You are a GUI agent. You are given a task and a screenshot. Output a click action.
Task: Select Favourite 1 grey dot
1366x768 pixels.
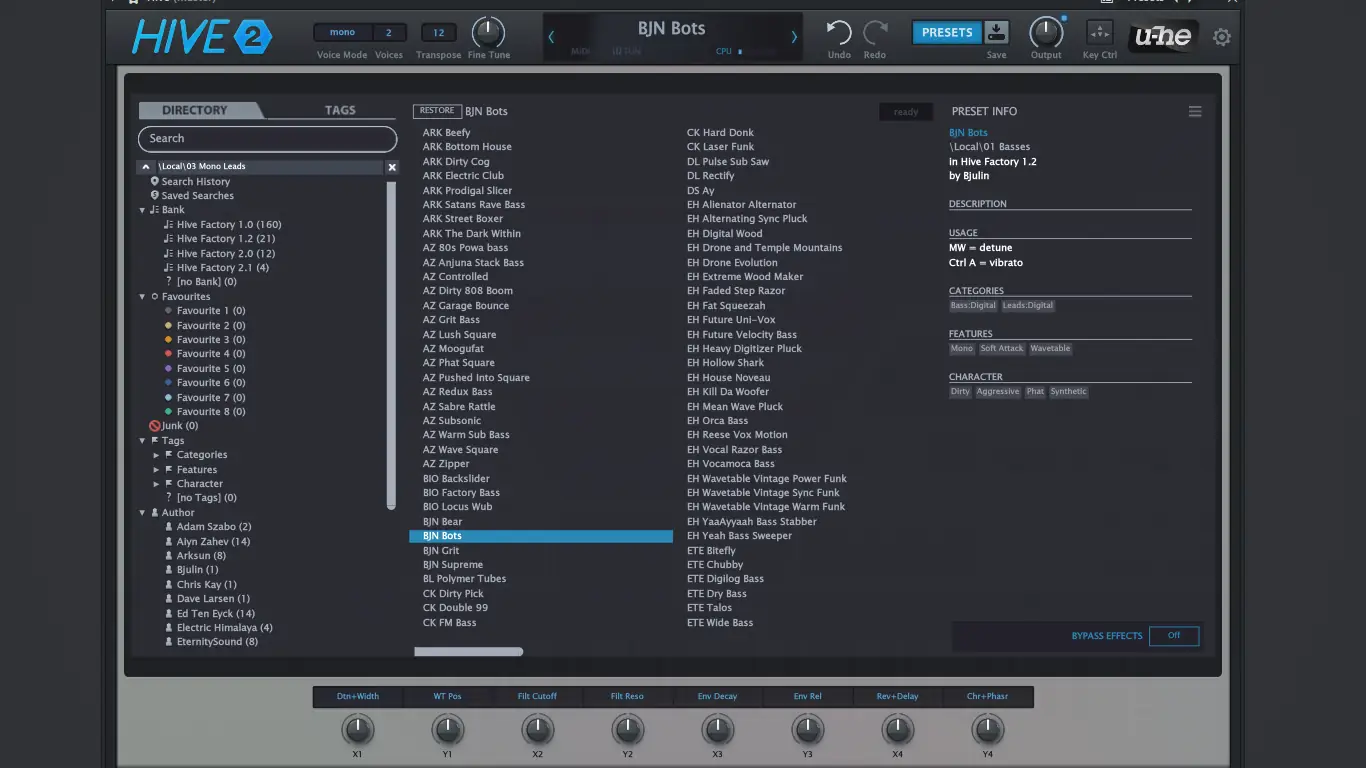[x=168, y=311]
